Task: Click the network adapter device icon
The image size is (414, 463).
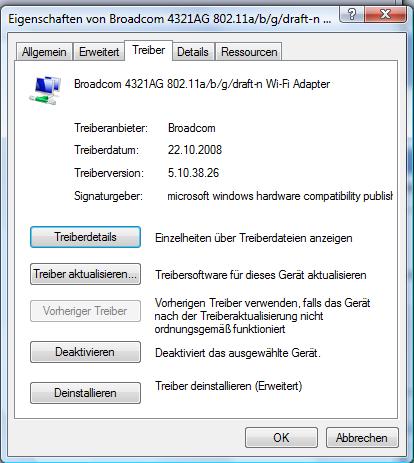Action: 46,90
